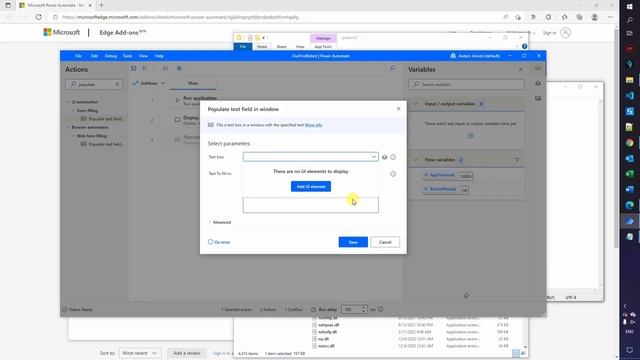This screenshot has height=360, width=640.
Task: Collapse the UI automation tree group
Action: (68, 102)
